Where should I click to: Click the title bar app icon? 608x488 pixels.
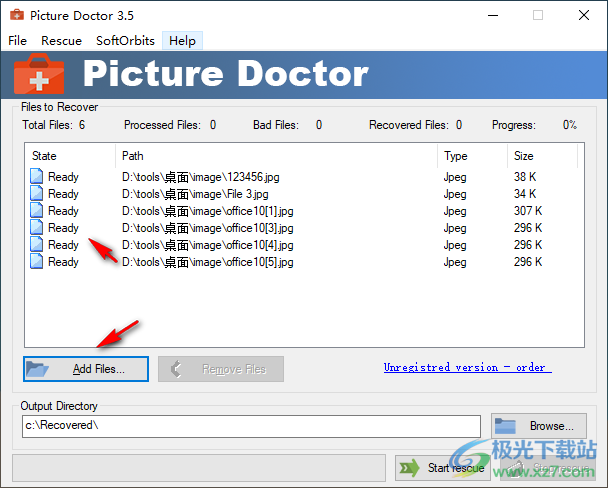pyautogui.click(x=17, y=15)
